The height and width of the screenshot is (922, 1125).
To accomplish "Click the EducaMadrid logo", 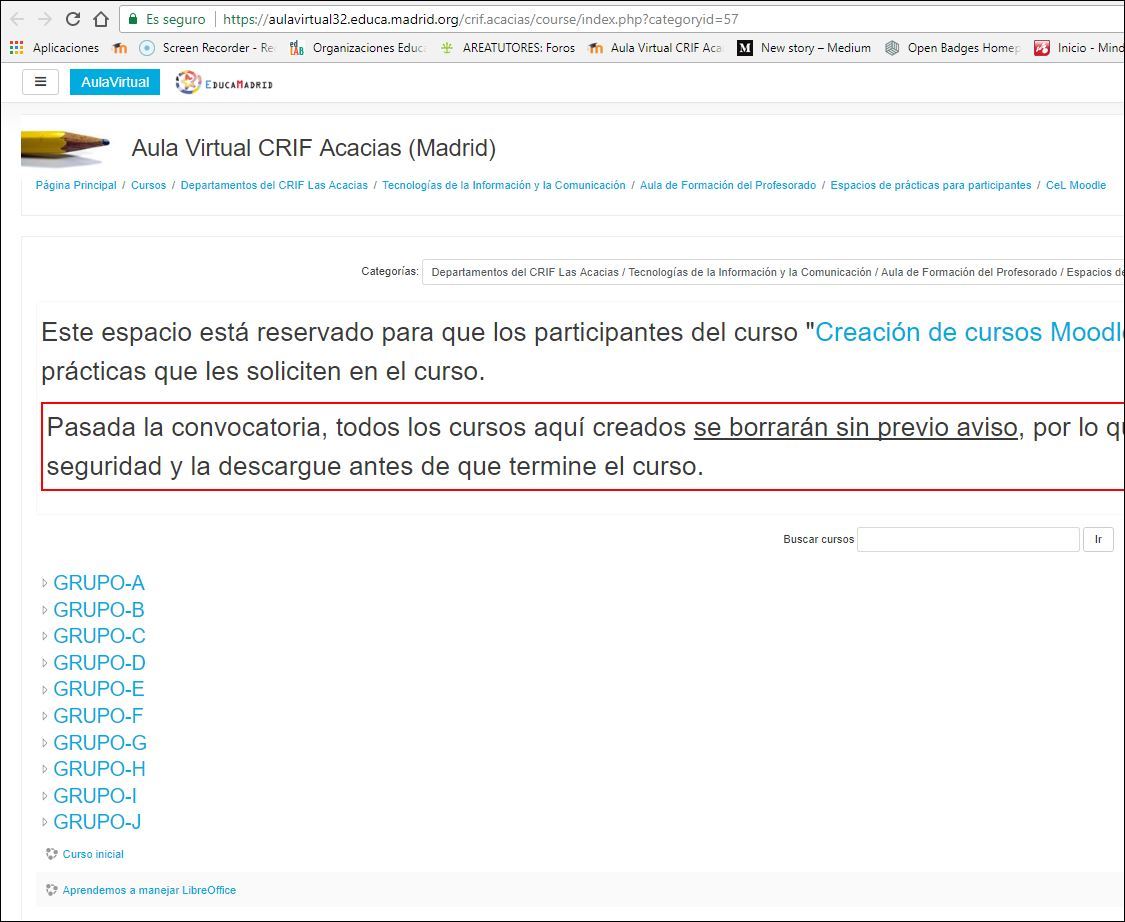I will 225,83.
